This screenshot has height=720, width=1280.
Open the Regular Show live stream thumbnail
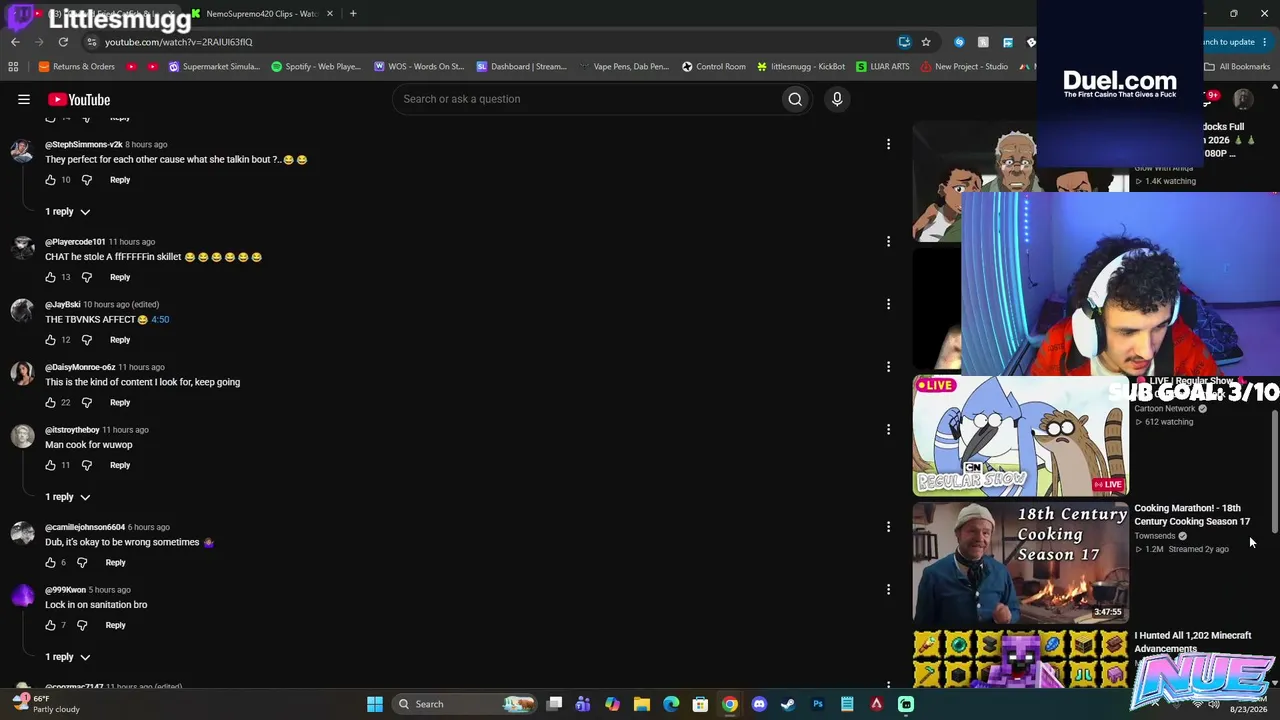click(x=1020, y=436)
